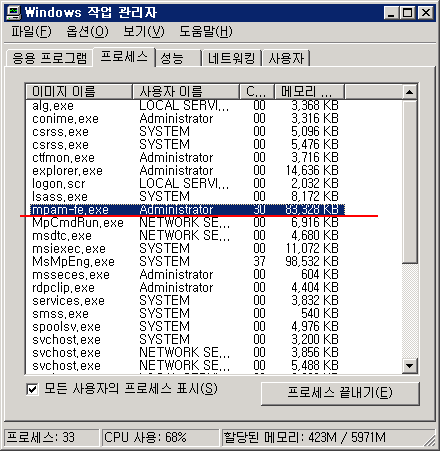This screenshot has width=440, height=451.
Task: Sort by the CPU column header
Action: 257,91
